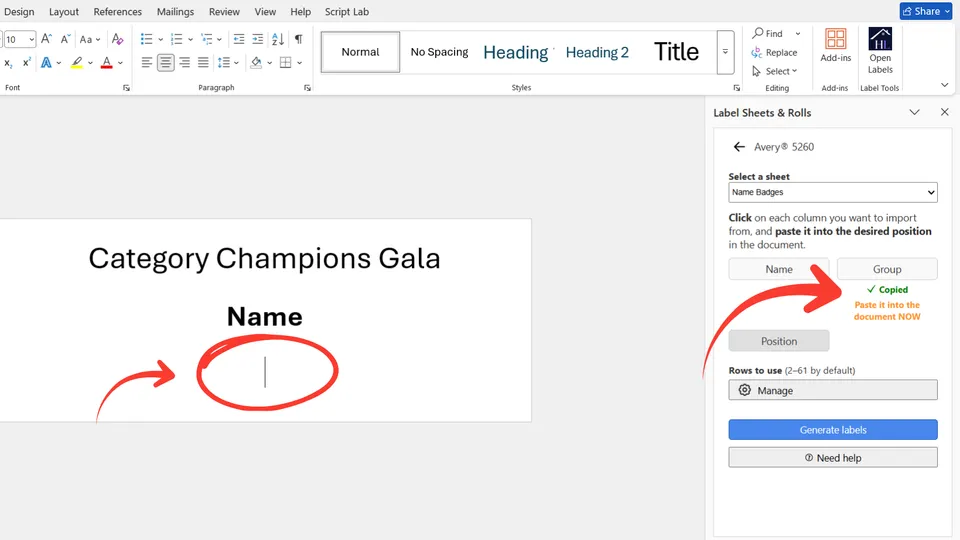Manage rows to use
The width and height of the screenshot is (960, 540).
[833, 390]
